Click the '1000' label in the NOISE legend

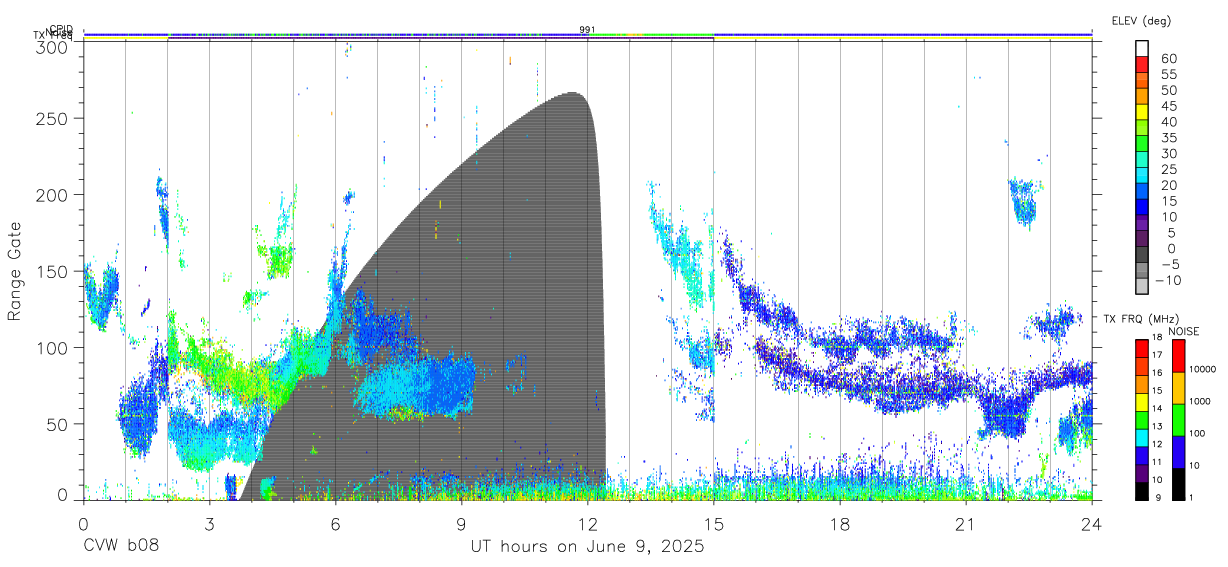tap(1198, 402)
